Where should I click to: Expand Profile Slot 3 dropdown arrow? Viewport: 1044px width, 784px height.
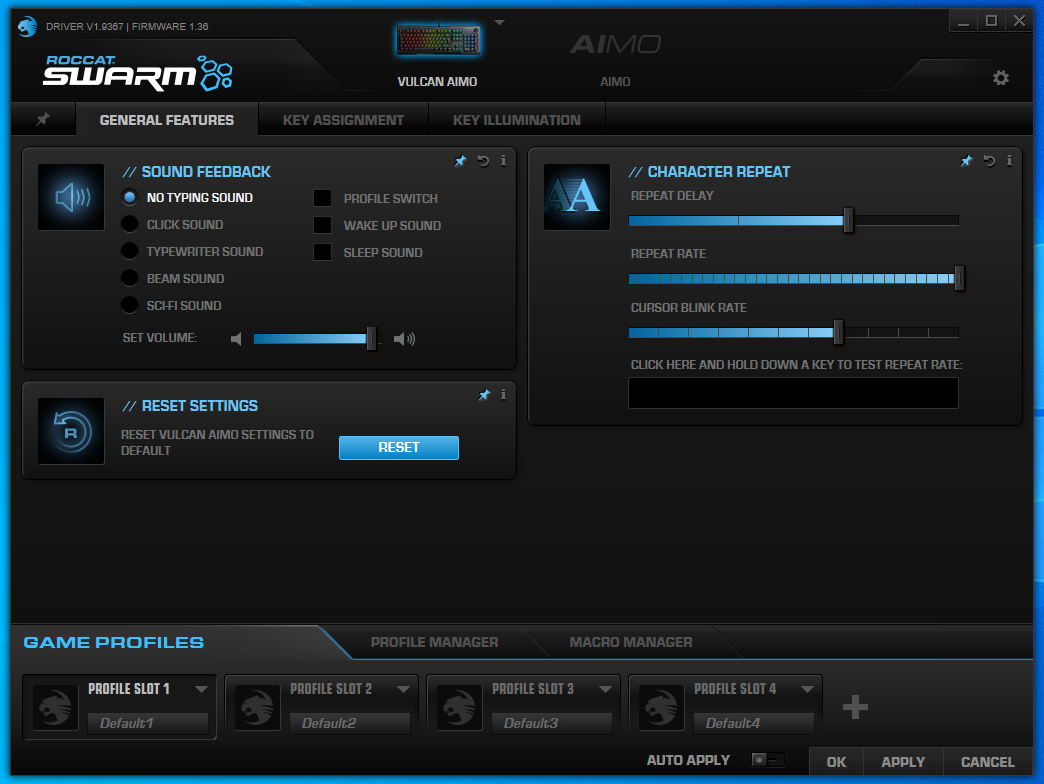point(605,689)
